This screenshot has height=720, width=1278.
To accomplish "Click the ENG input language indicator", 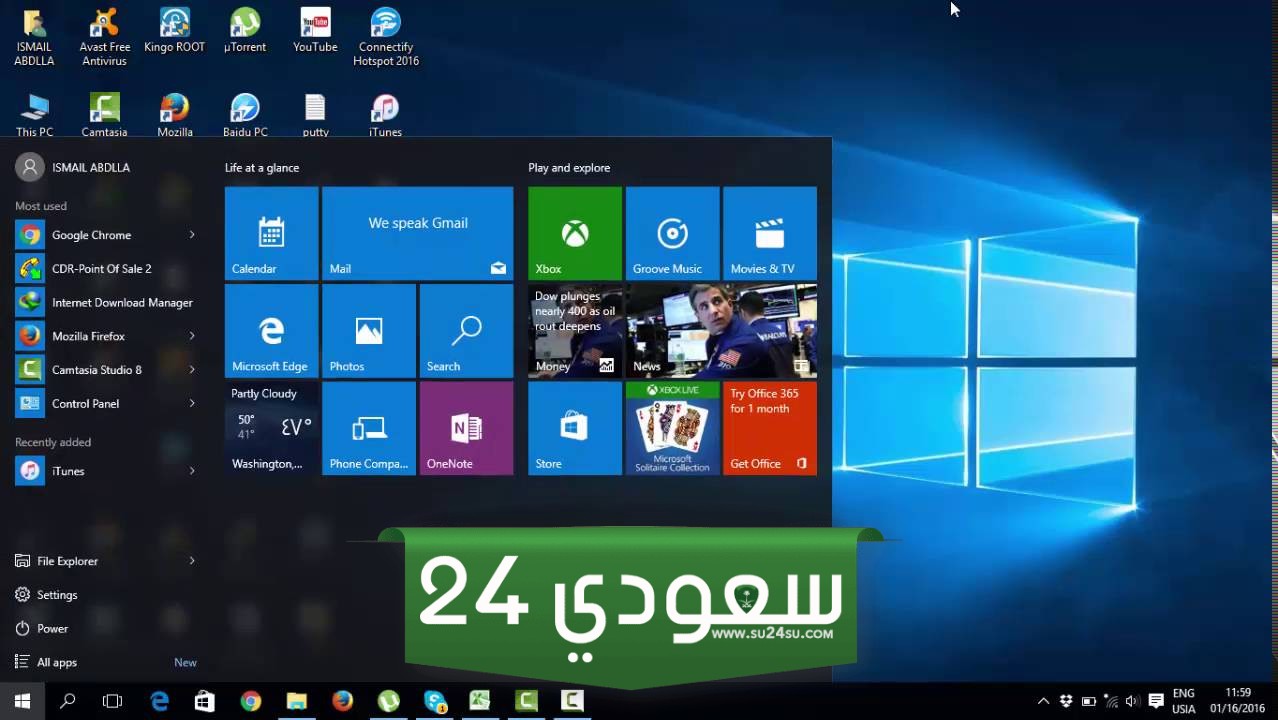I will [1183, 701].
